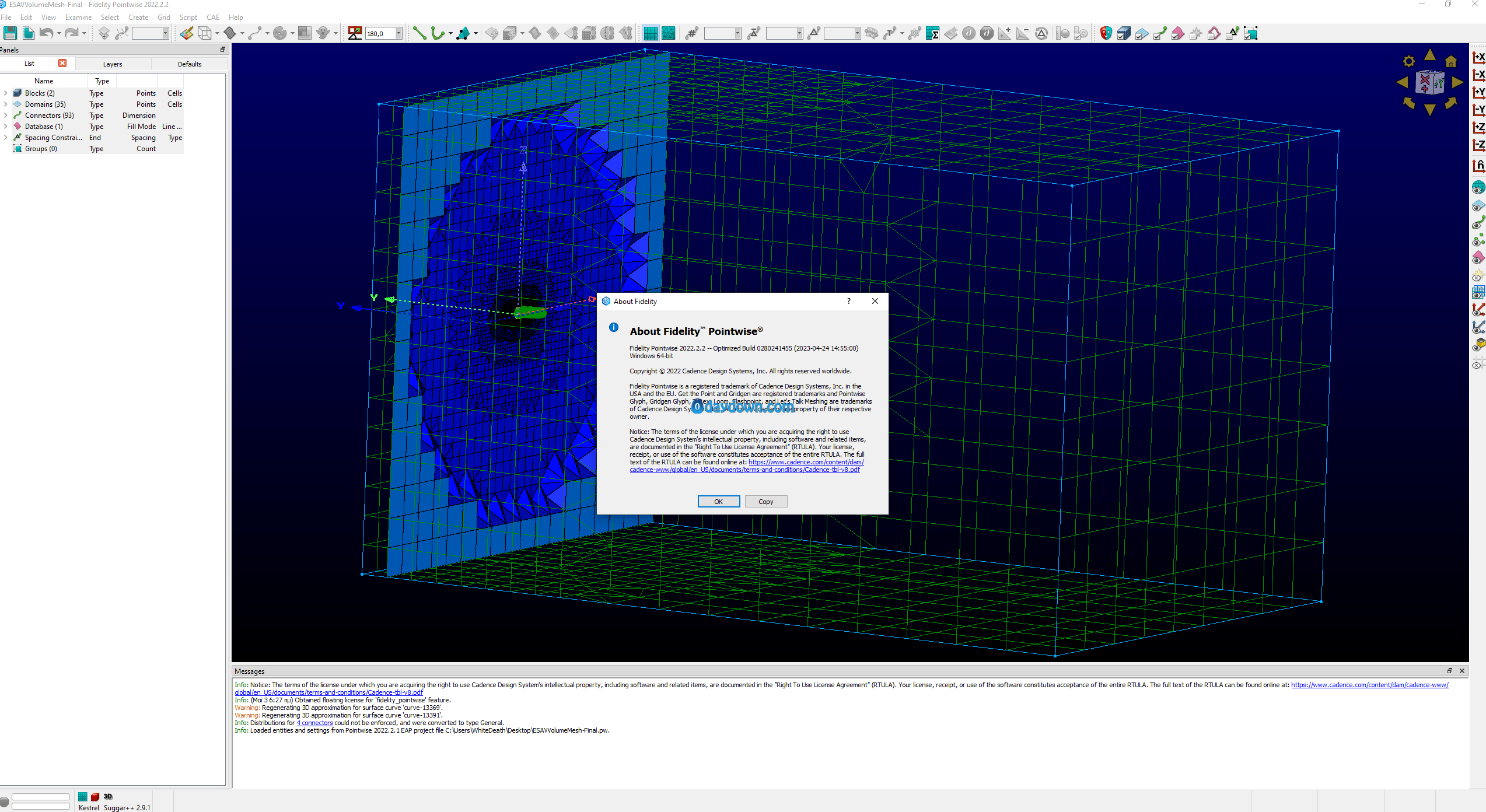Click the empty dimension input field after hash icon
Image resolution: width=1486 pixels, height=812 pixels.
coord(722,33)
